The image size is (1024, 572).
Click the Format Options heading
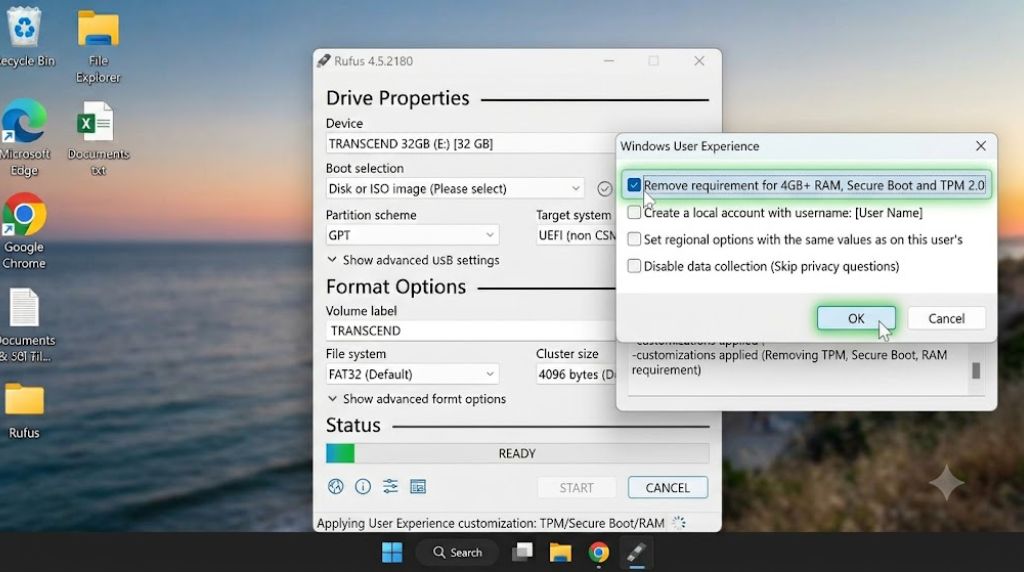[396, 287]
